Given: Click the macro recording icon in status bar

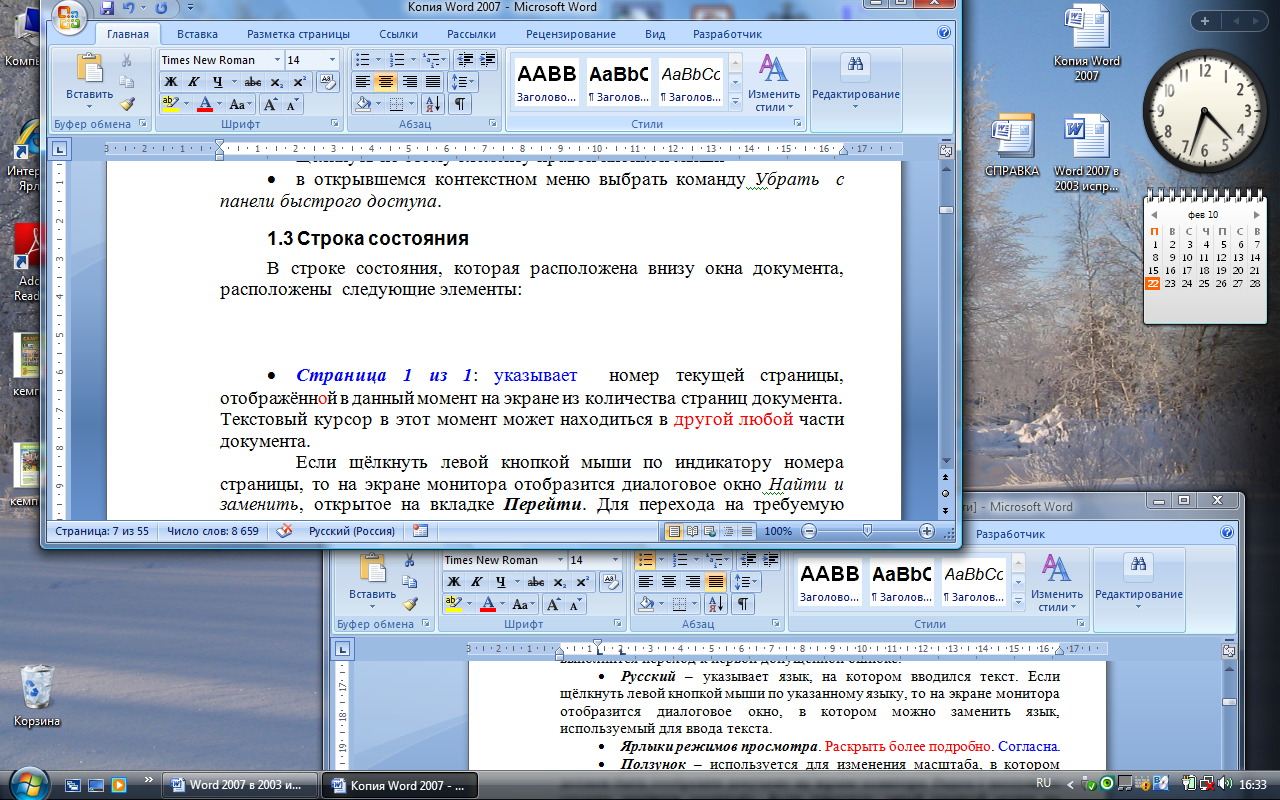Looking at the screenshot, I should pos(420,532).
